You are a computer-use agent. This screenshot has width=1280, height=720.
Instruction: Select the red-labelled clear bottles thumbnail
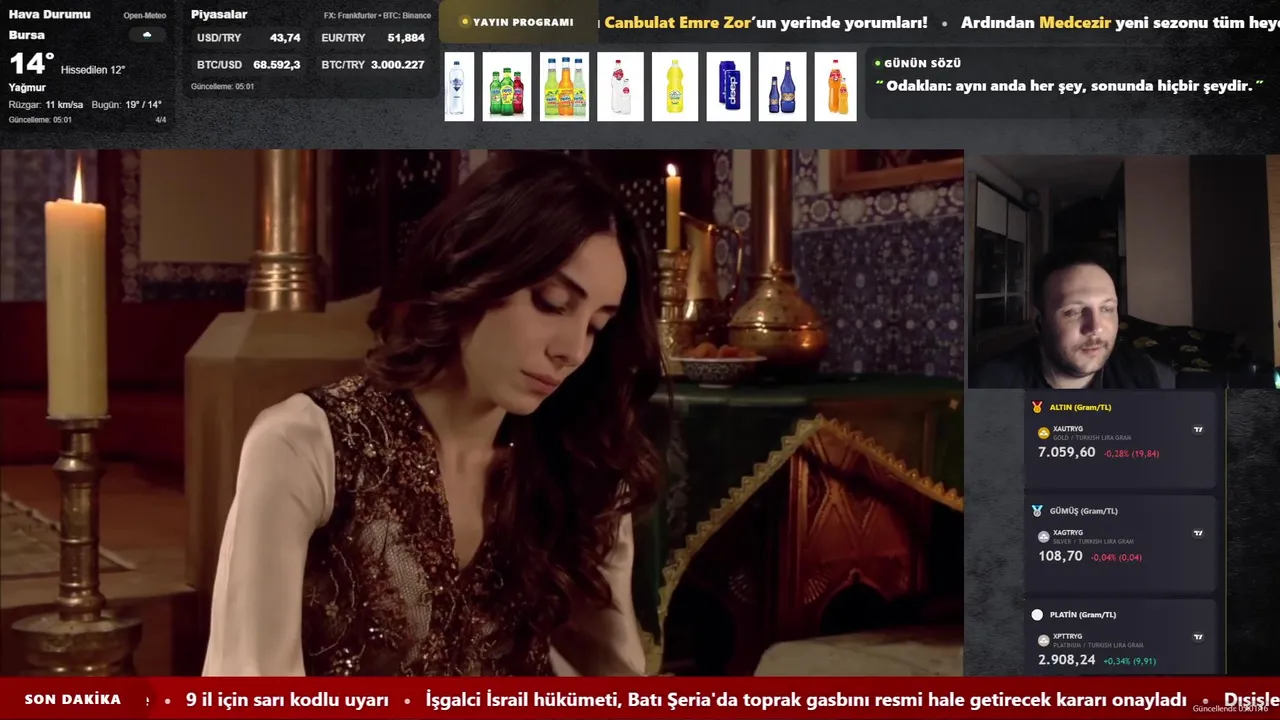(x=620, y=87)
